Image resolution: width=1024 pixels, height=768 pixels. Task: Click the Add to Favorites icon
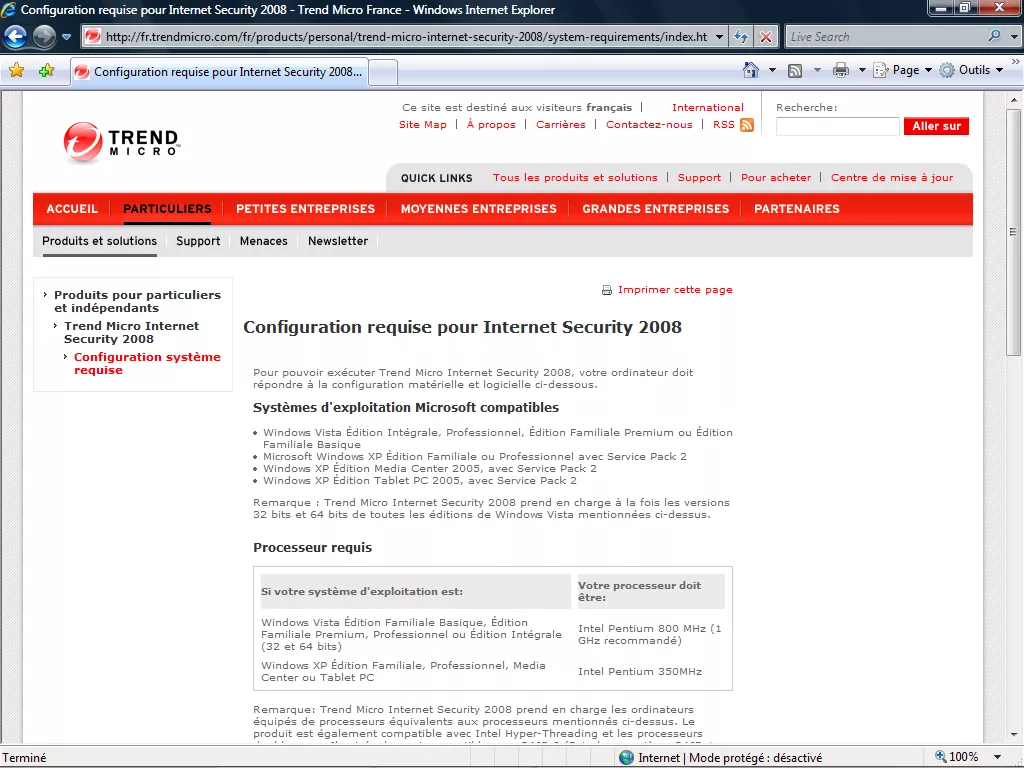click(46, 71)
